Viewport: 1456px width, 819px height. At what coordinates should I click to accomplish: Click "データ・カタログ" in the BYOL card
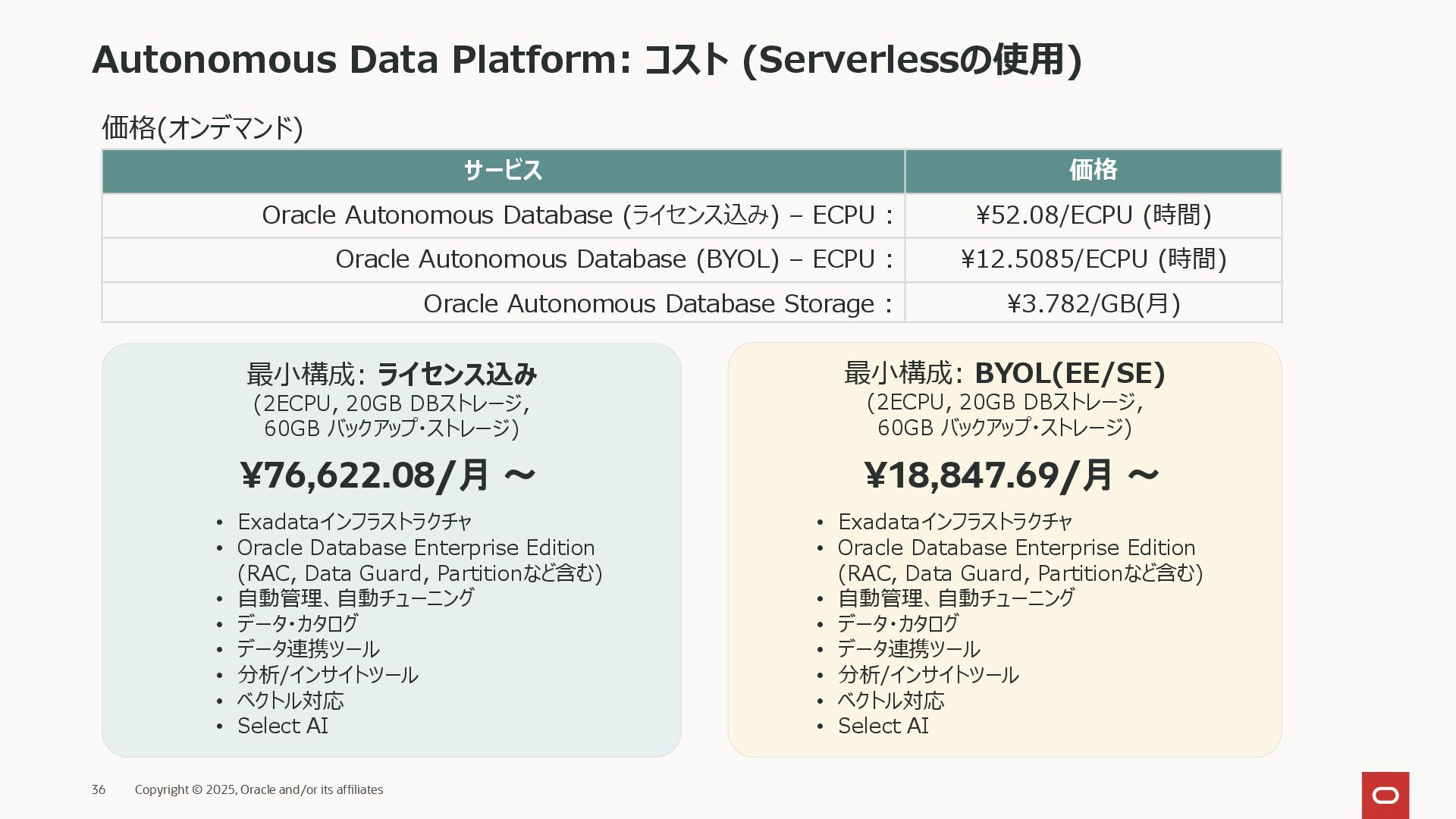click(898, 624)
